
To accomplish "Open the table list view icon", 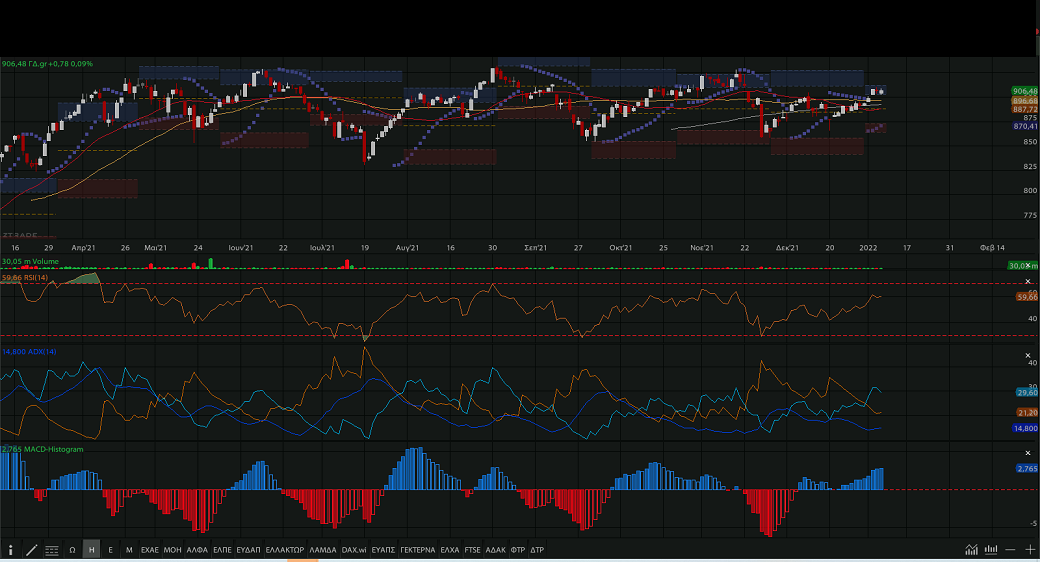I will (51, 550).
